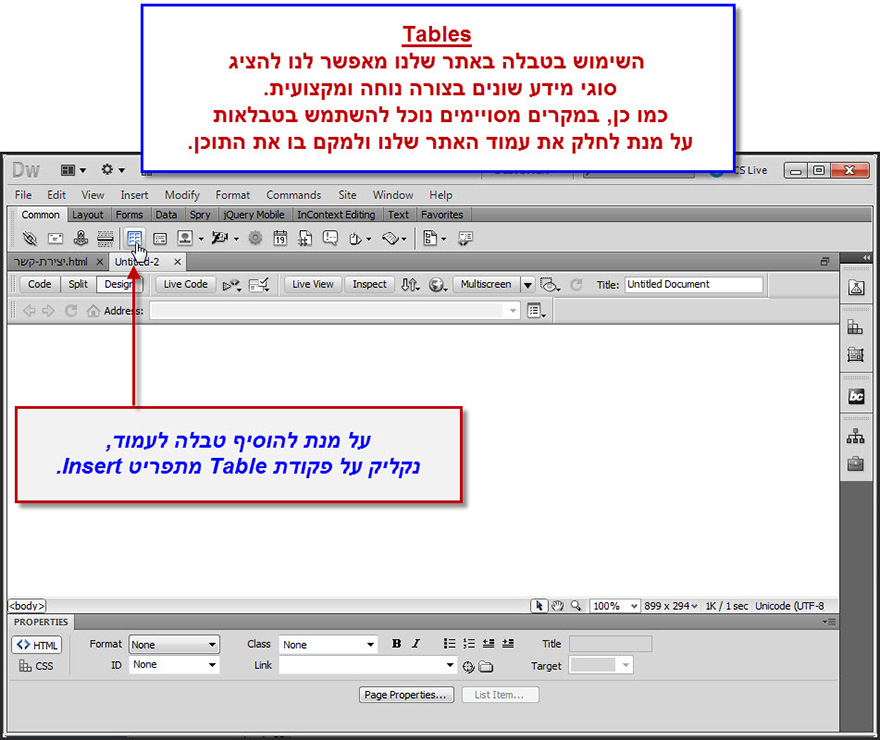
Task: Click the Script insert icon
Action: (391, 239)
